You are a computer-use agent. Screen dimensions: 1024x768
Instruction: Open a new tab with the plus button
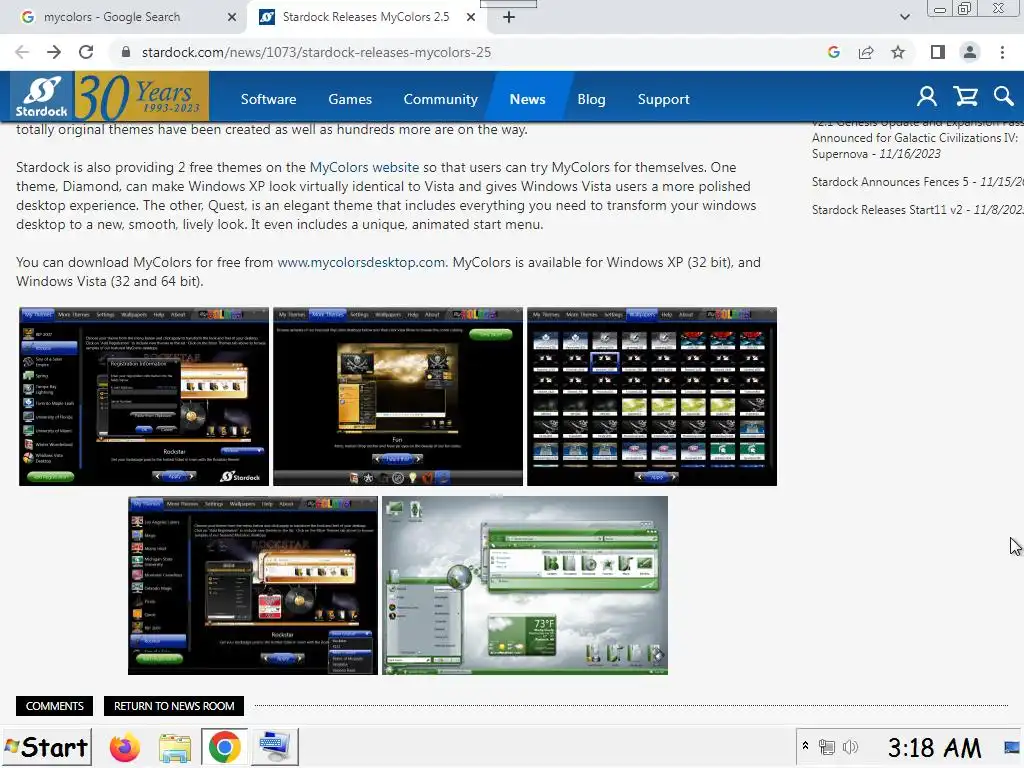tap(509, 17)
